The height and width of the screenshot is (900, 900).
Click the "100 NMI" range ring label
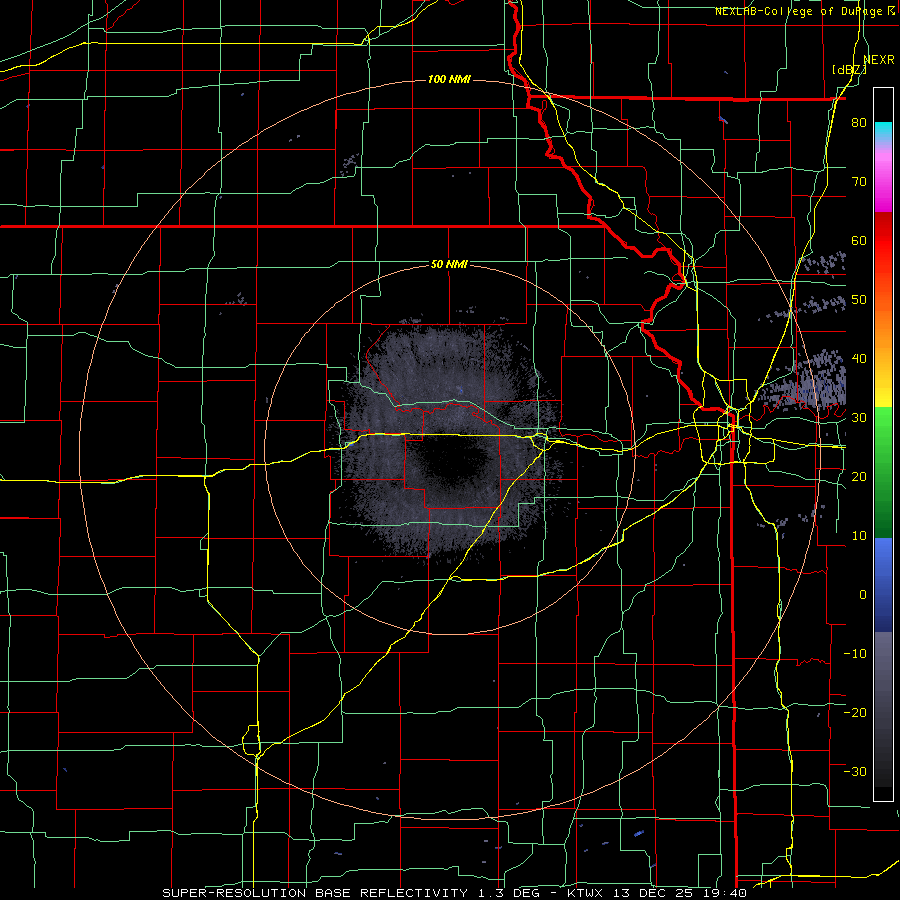(x=449, y=79)
